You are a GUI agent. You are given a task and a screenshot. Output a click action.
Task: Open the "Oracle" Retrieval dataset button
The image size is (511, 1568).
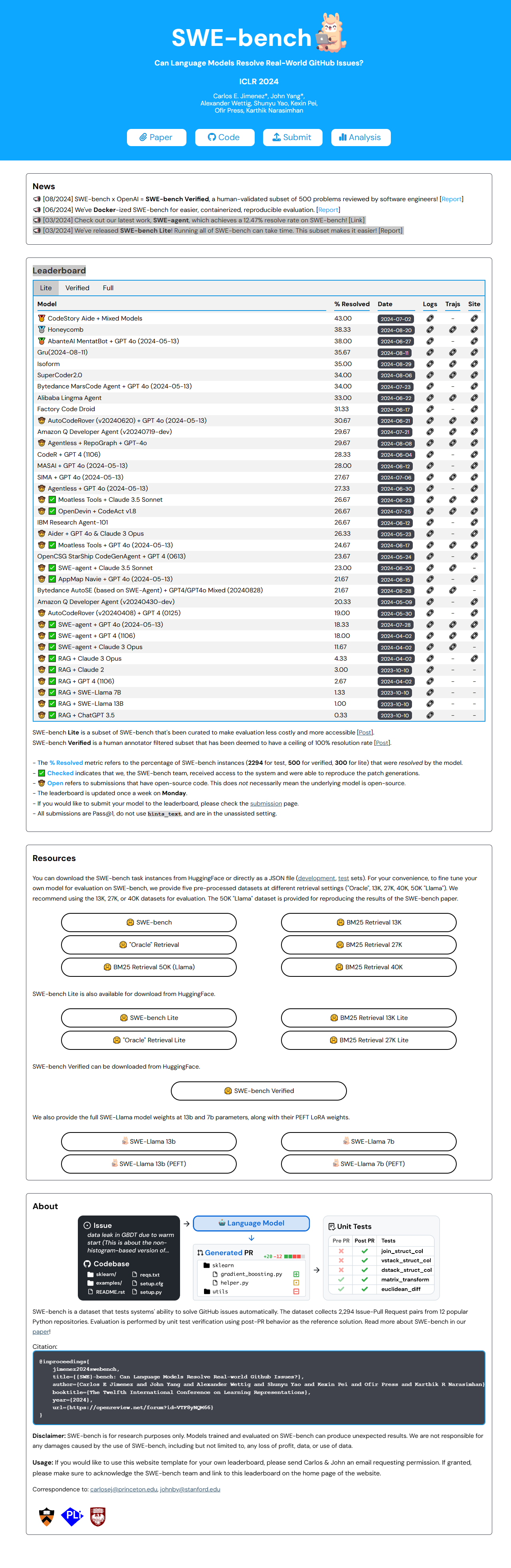pyautogui.click(x=149, y=945)
